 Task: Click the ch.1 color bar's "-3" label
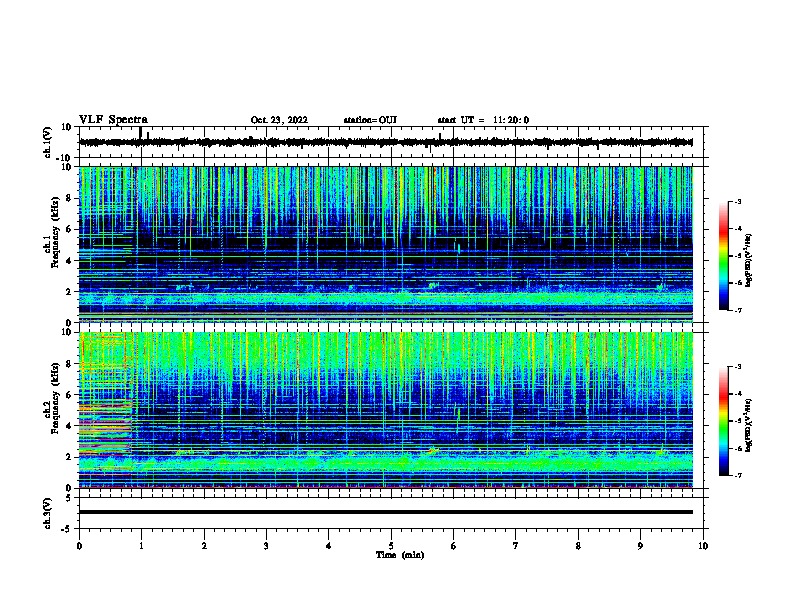click(737, 201)
